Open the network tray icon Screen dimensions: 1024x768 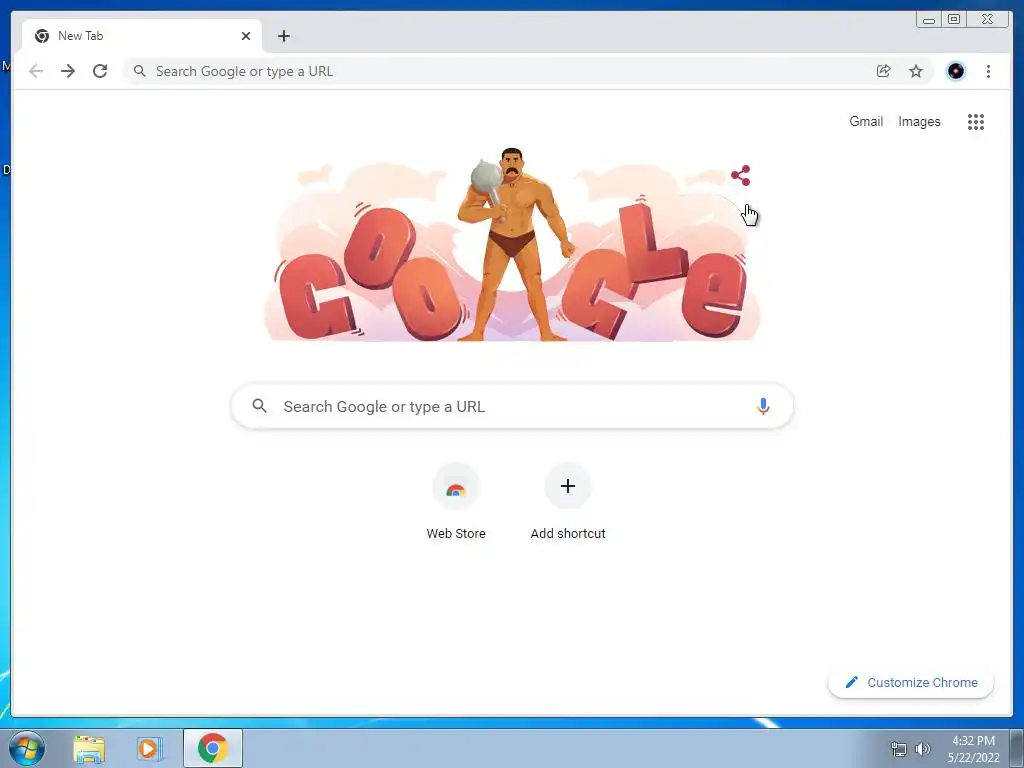tap(899, 749)
